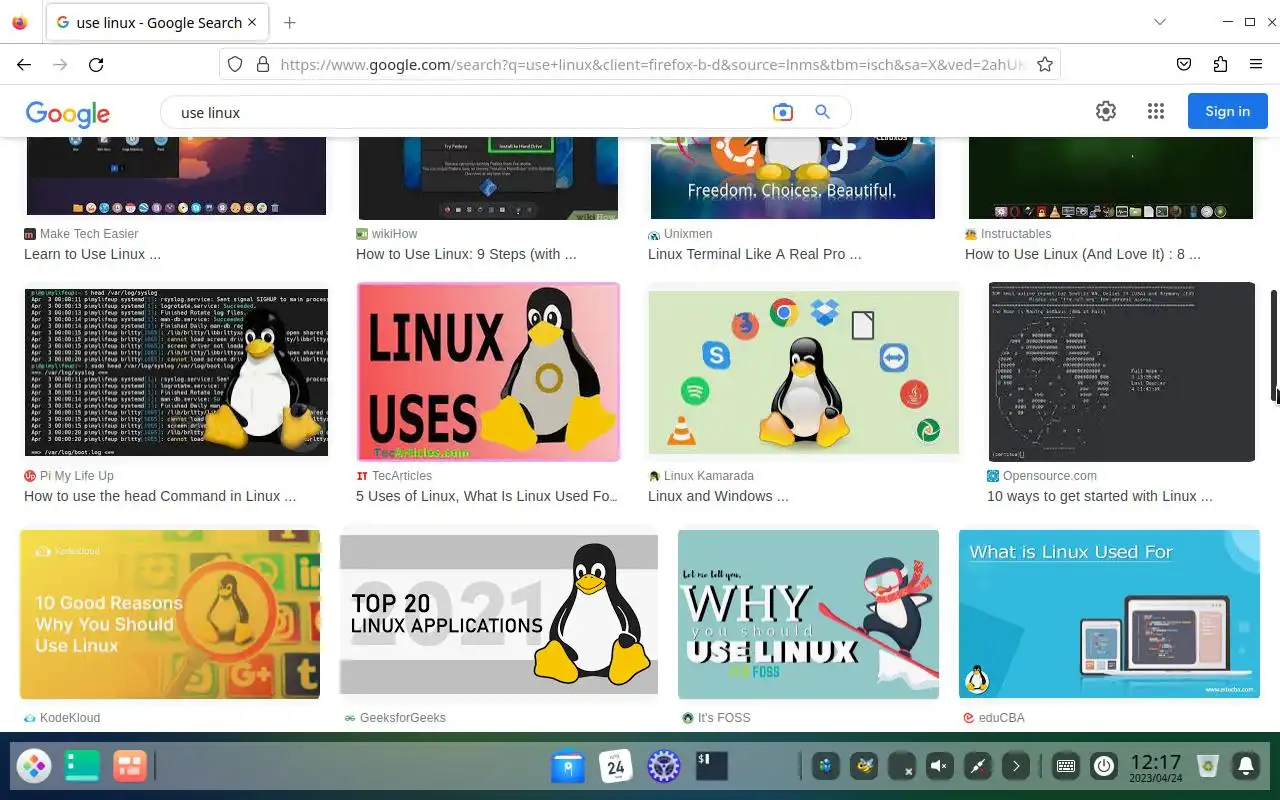Click the site padlock icon
Image resolution: width=1280 pixels, height=800 pixels.
point(263,64)
